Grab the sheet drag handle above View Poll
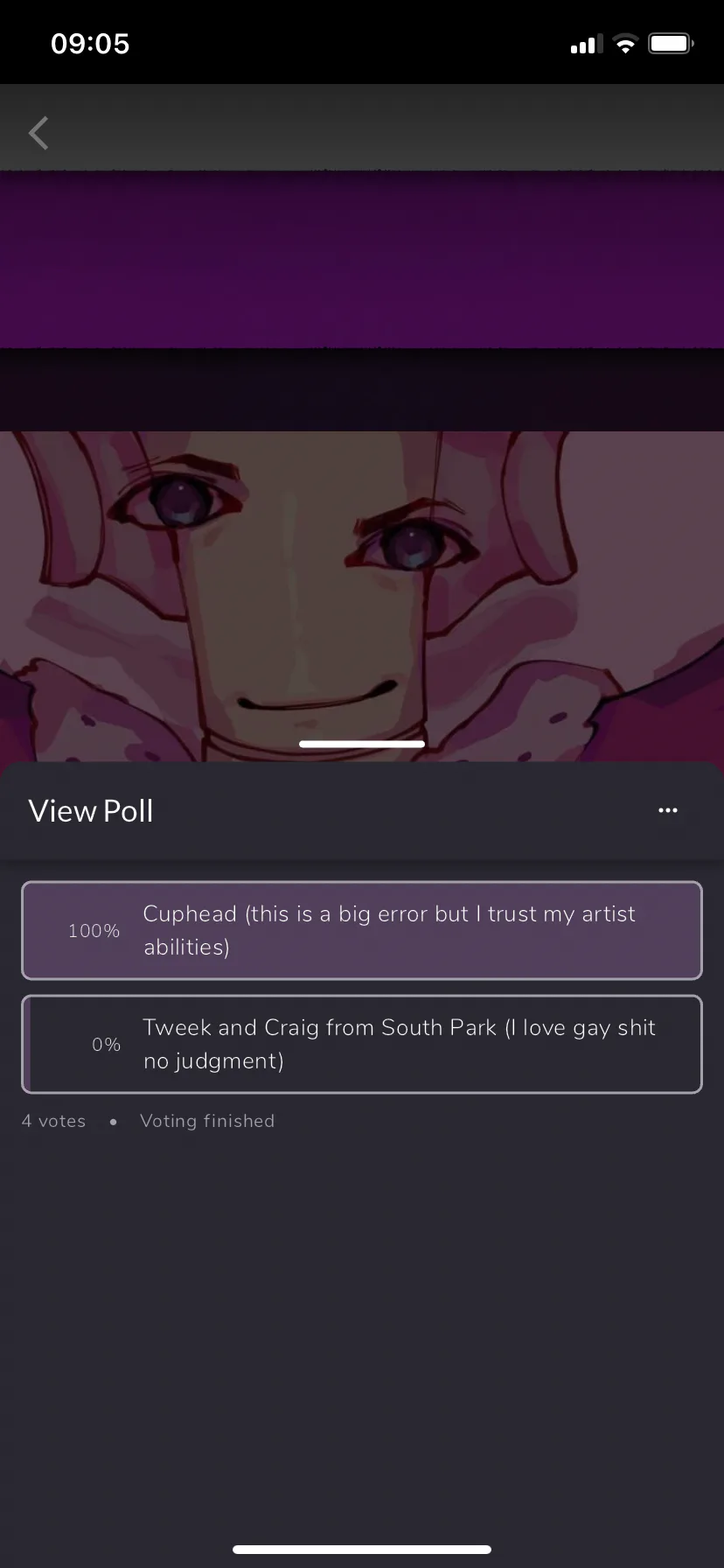This screenshot has height=1568, width=724. coord(362,744)
